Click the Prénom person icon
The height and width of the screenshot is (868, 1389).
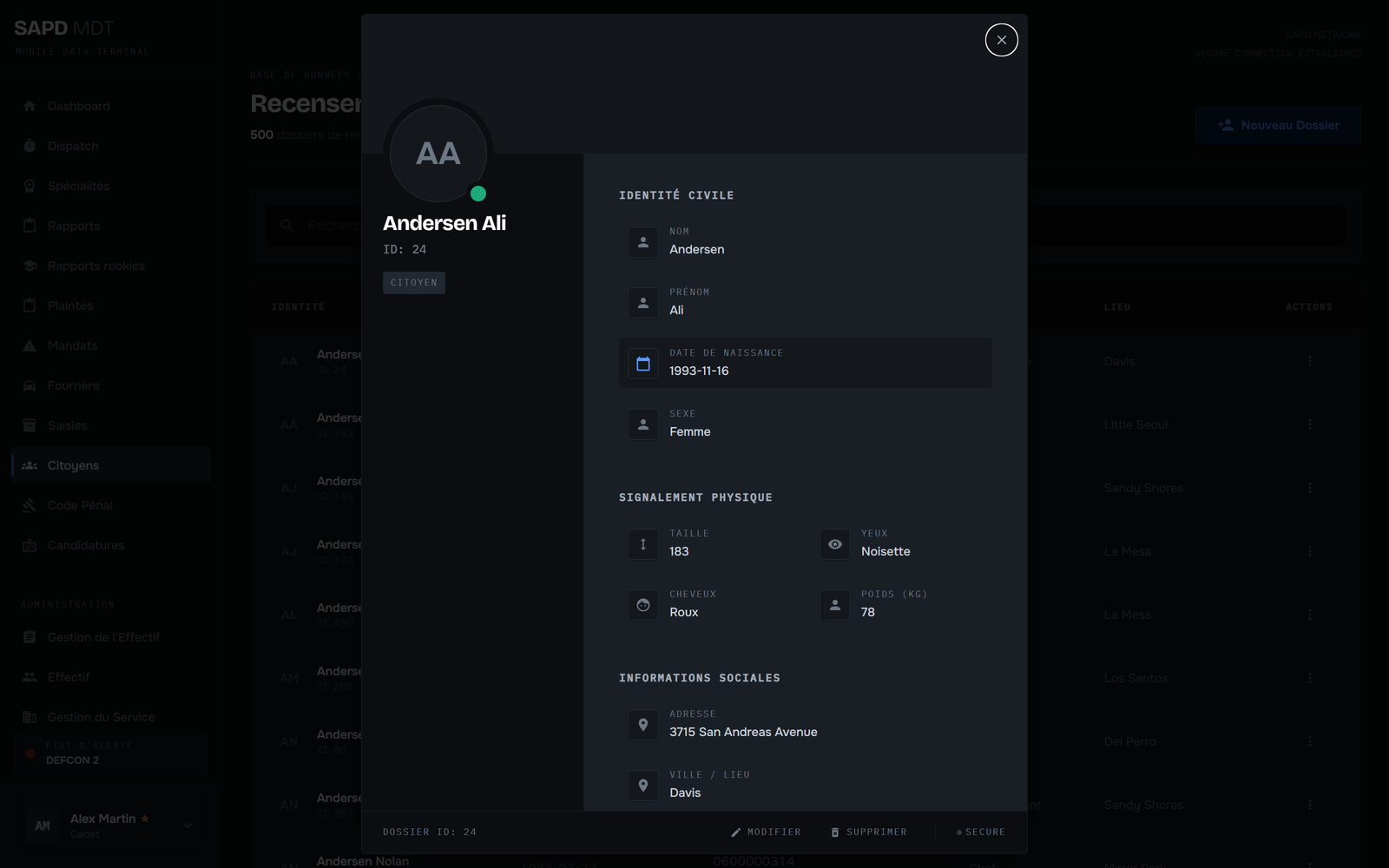click(643, 303)
